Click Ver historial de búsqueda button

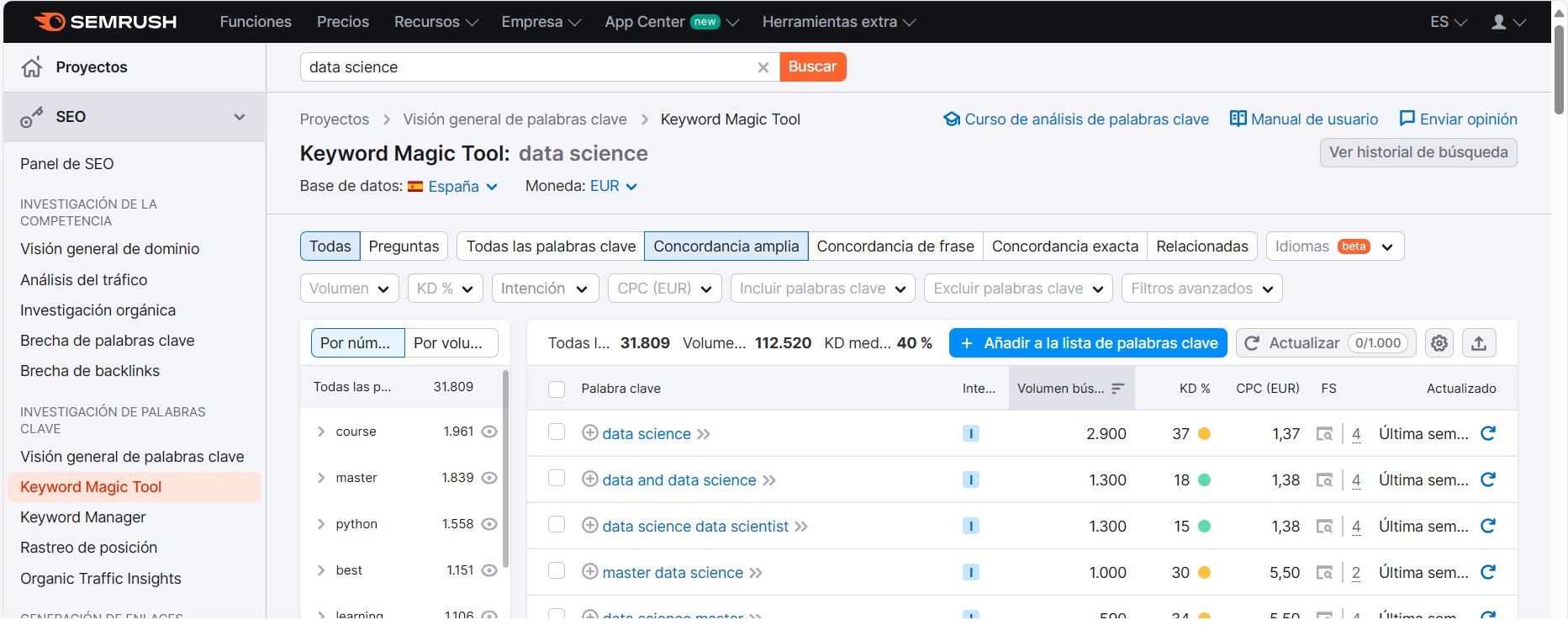[1418, 153]
